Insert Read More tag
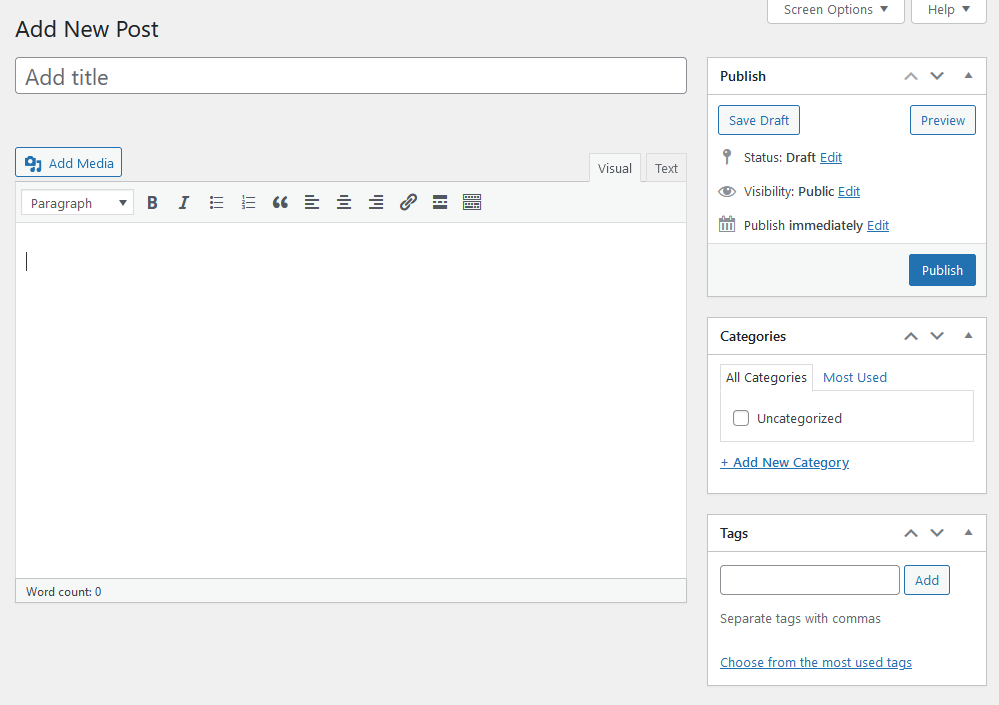 click(440, 203)
